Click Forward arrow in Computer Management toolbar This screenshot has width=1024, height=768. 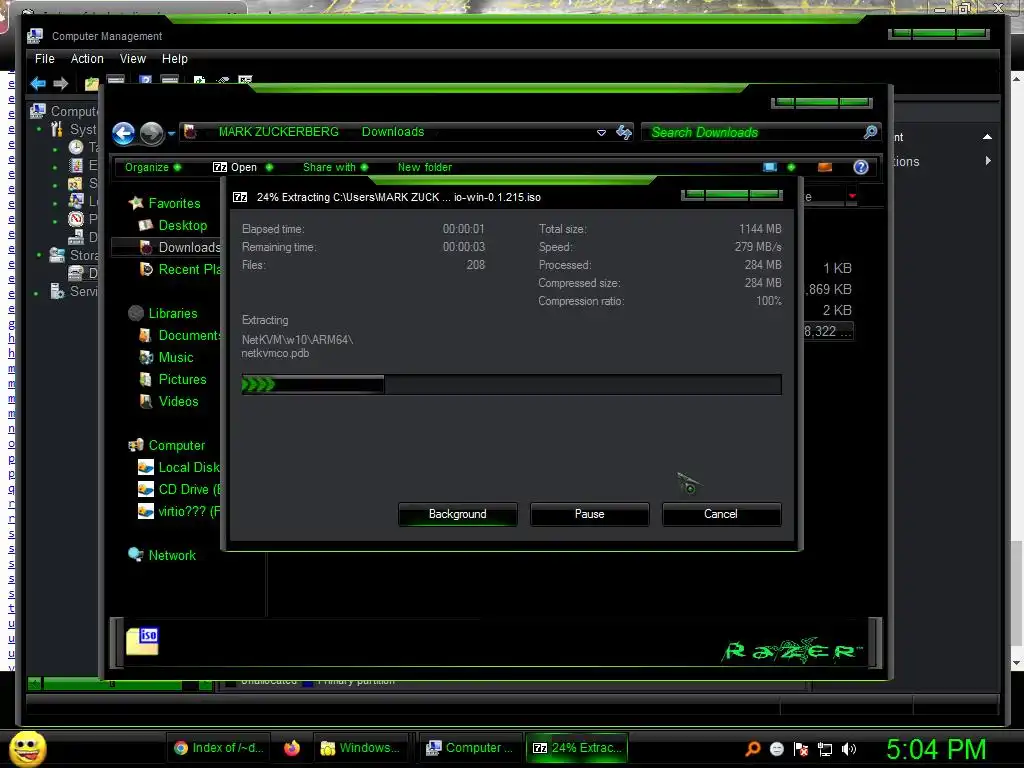pos(60,83)
